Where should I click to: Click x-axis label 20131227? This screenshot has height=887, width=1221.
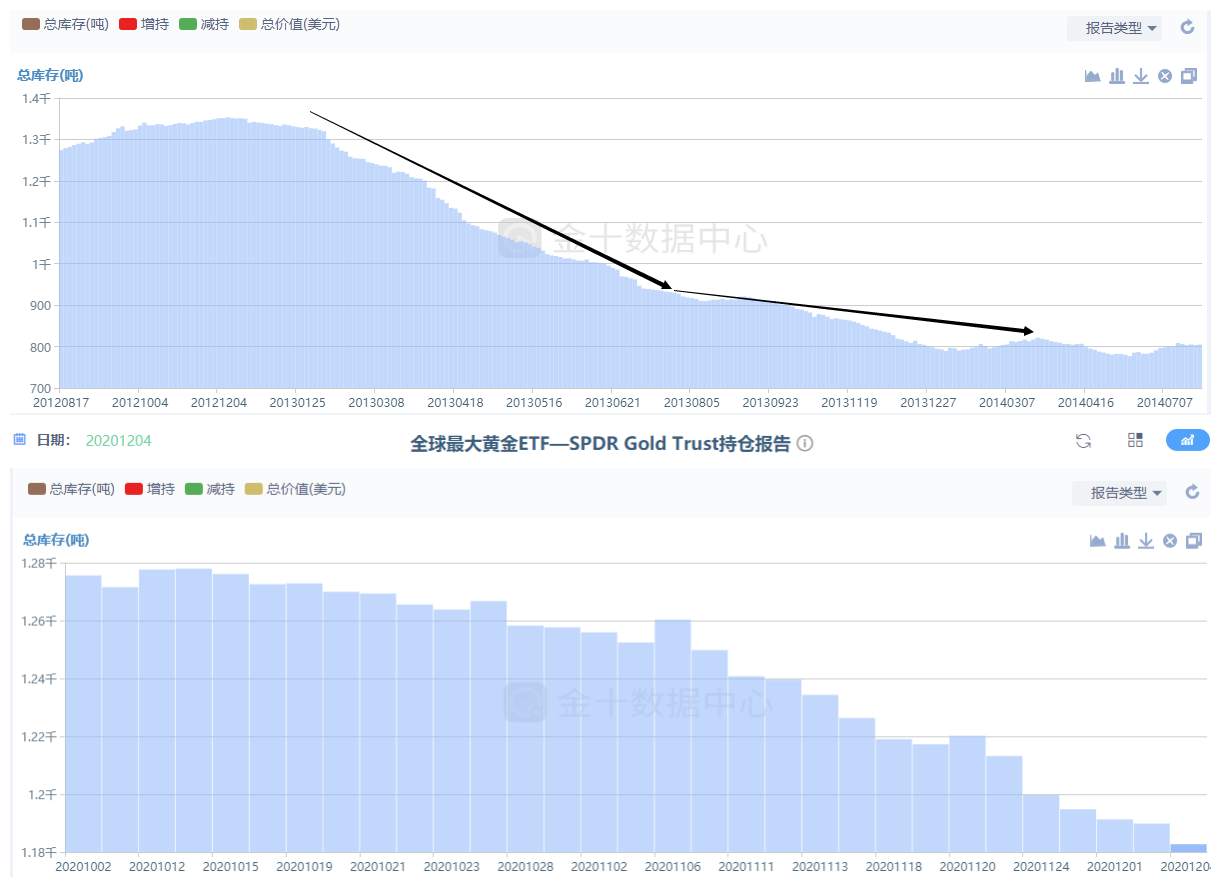927,402
